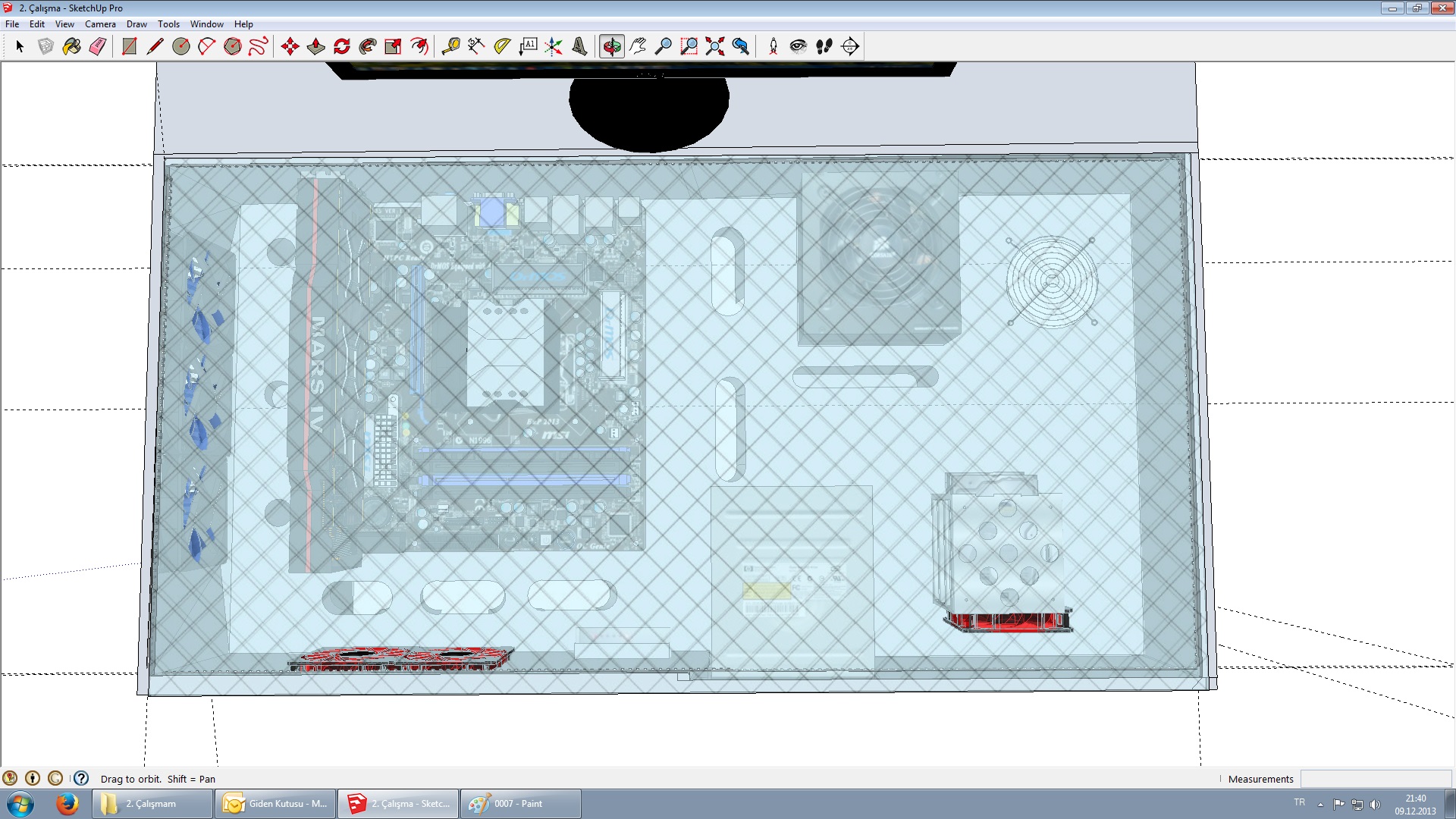Select the 3D Text tool
The height and width of the screenshot is (819, 1456).
pyautogui.click(x=580, y=46)
